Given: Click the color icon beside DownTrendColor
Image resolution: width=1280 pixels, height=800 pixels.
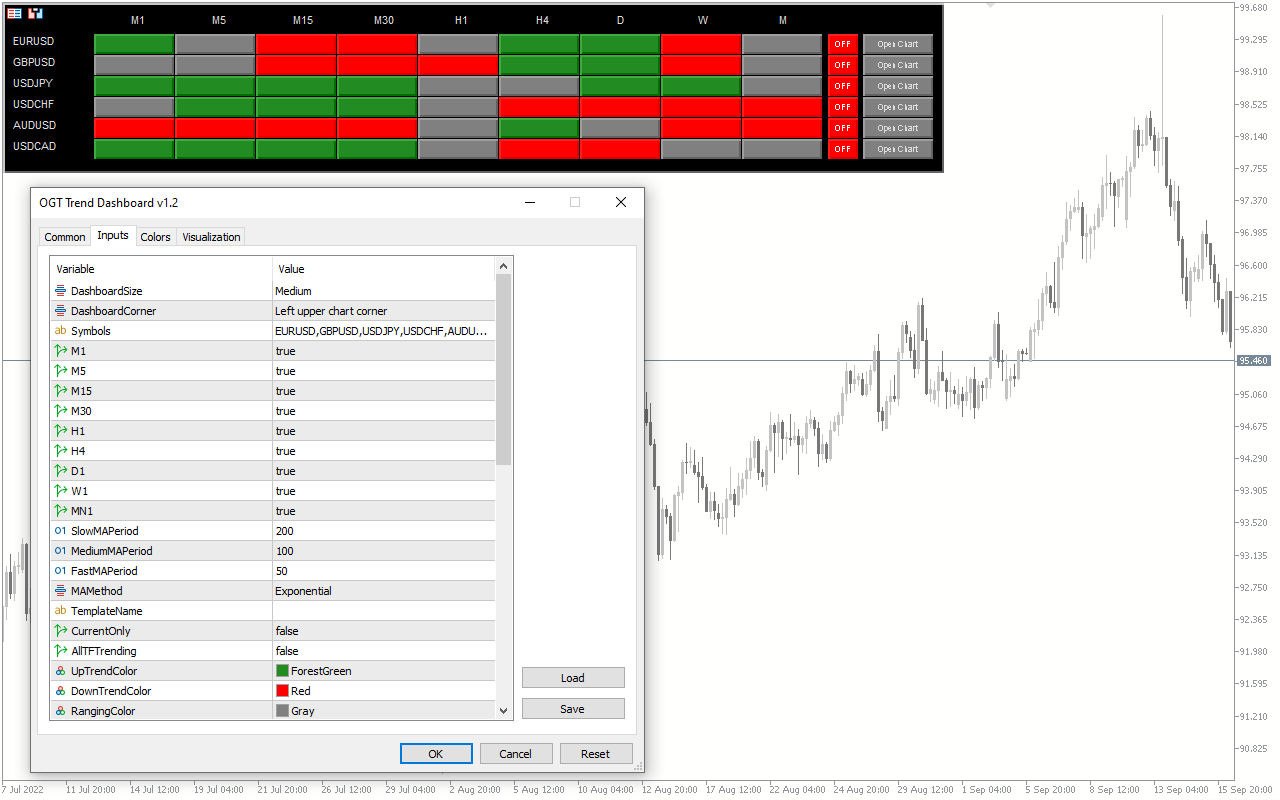Looking at the screenshot, I should point(60,691).
